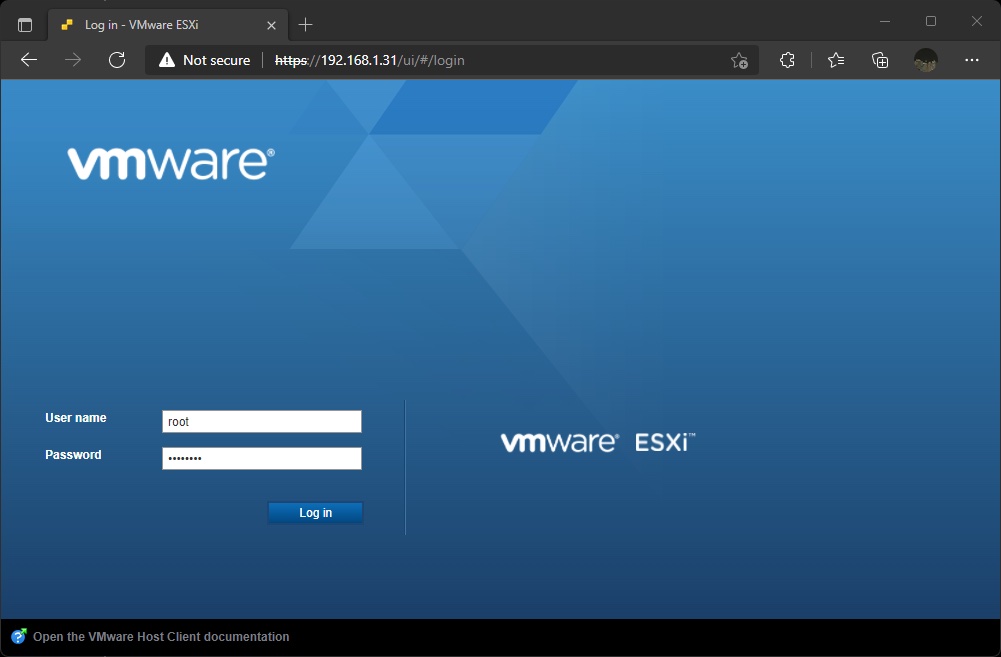View the Not secure site warning
The height and width of the screenshot is (657, 1001).
click(204, 60)
